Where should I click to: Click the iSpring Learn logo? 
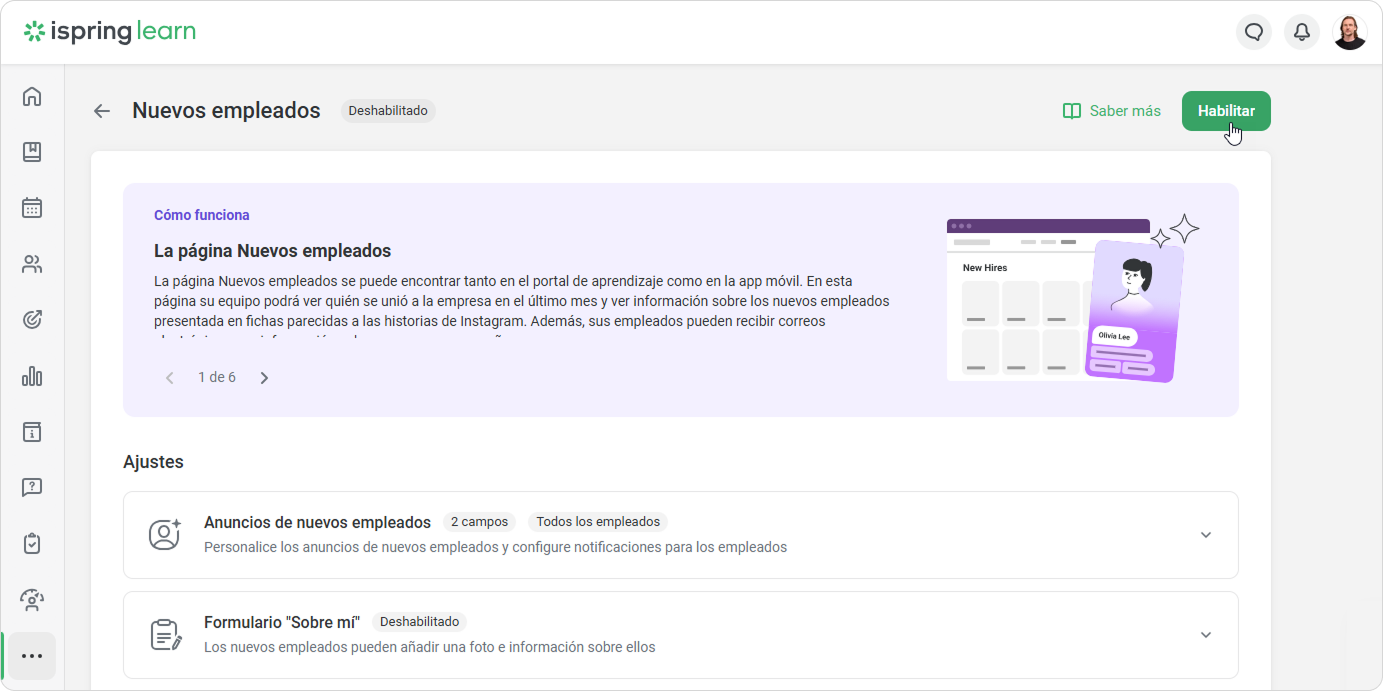tap(110, 32)
